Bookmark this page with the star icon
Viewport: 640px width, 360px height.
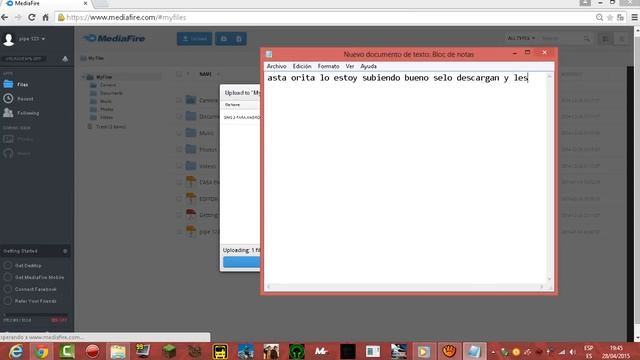click(x=610, y=18)
